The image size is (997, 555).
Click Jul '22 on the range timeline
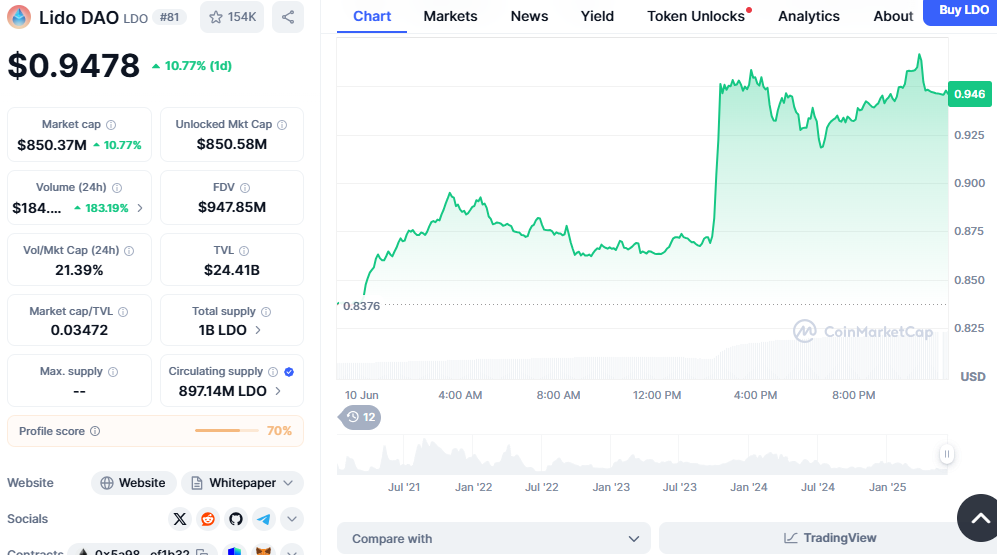(x=542, y=487)
